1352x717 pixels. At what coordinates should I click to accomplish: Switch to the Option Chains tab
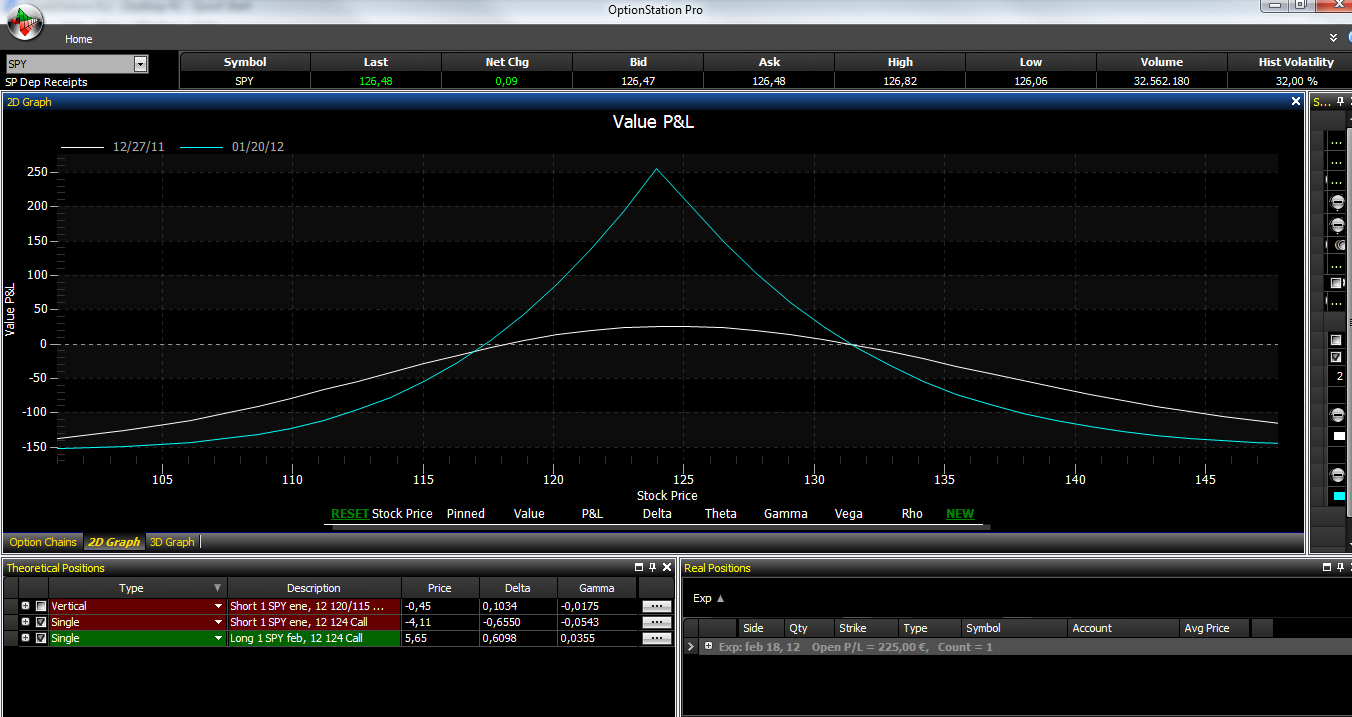point(43,542)
